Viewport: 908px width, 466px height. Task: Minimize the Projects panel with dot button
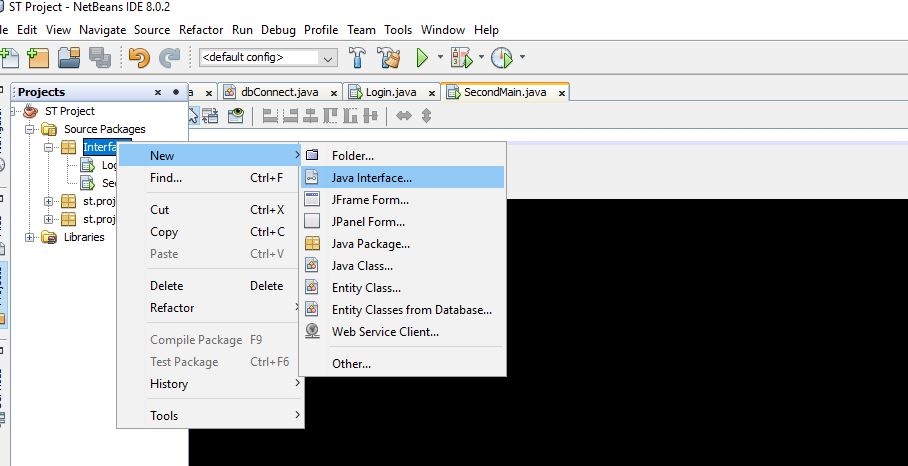pos(176,92)
